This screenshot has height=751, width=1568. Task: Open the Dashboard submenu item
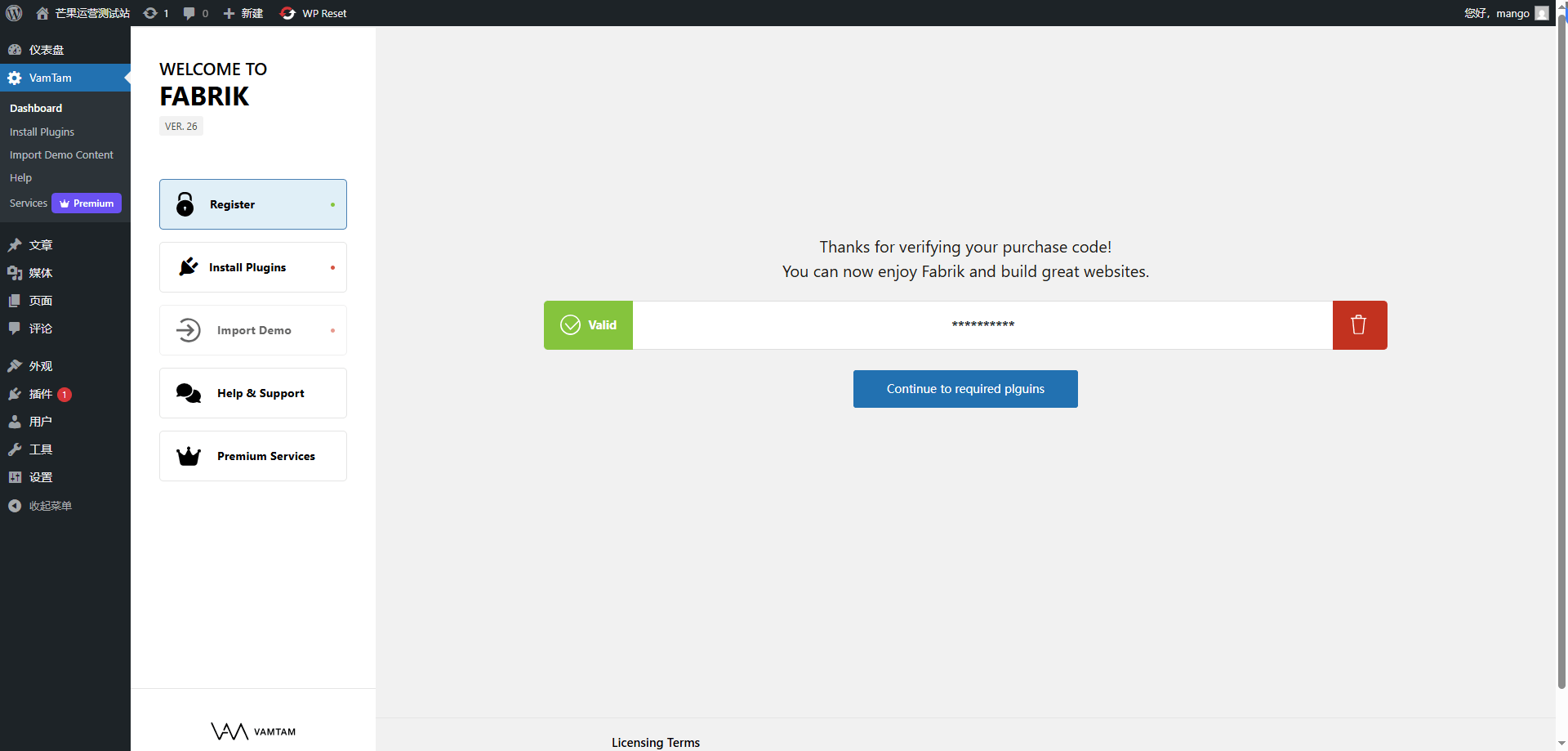tap(36, 108)
